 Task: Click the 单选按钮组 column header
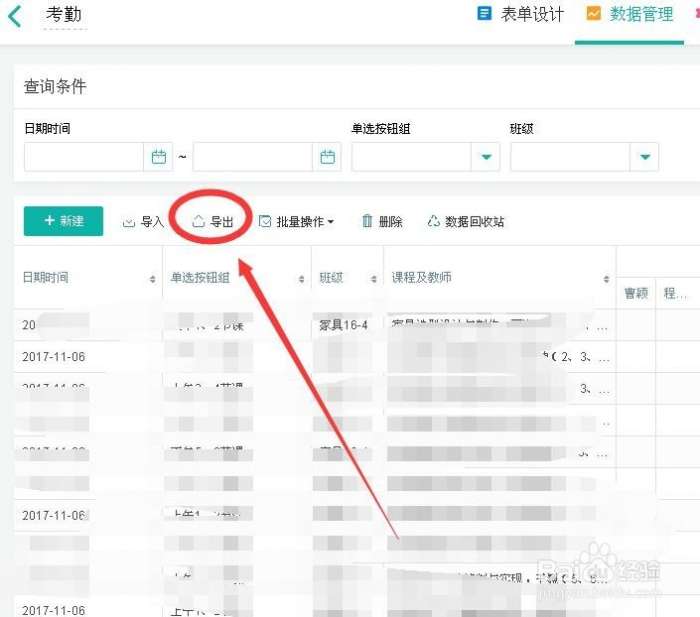click(x=237, y=277)
